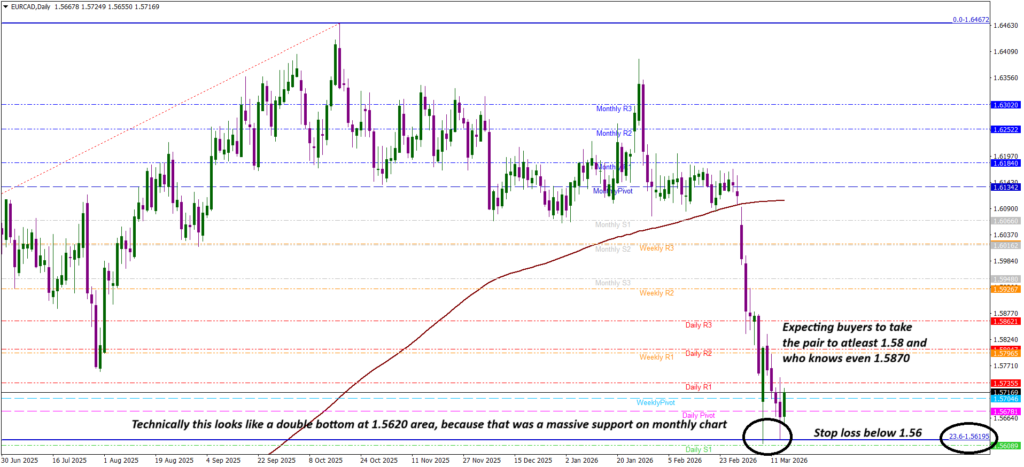Click the Weekly R3 orange label
This screenshot has width=1024, height=467.
pyautogui.click(x=656, y=247)
